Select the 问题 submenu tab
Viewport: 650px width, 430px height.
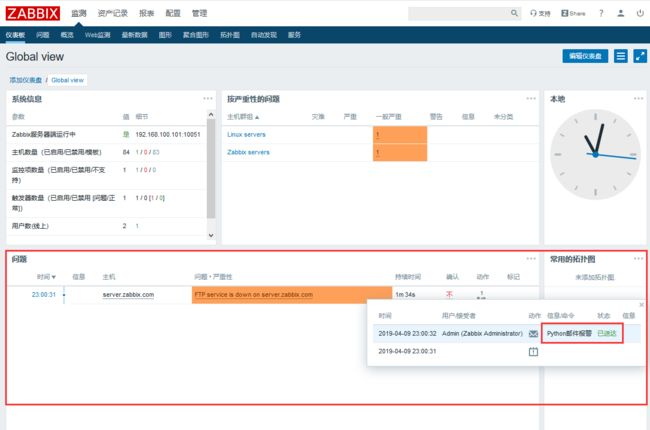pyautogui.click(x=43, y=35)
